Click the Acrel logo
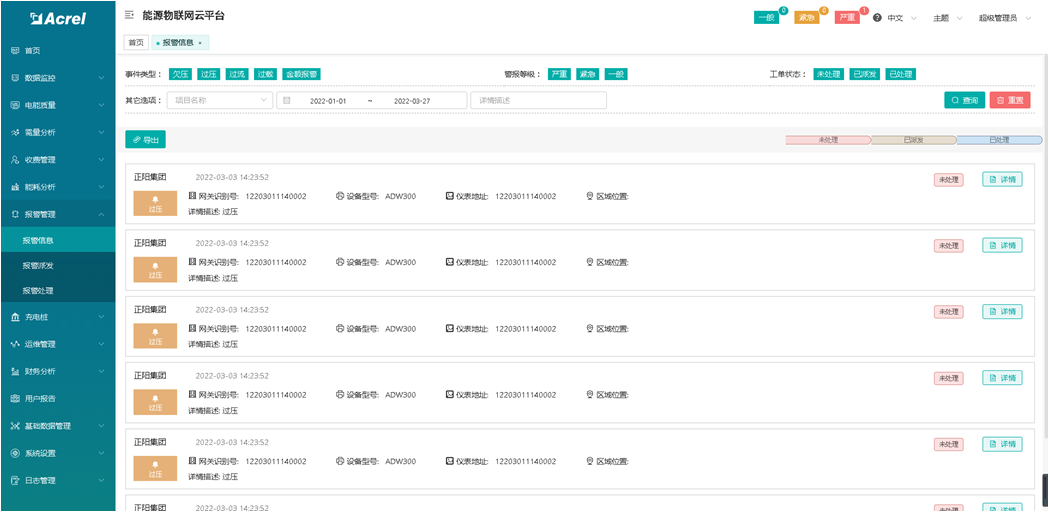 click(x=58, y=19)
